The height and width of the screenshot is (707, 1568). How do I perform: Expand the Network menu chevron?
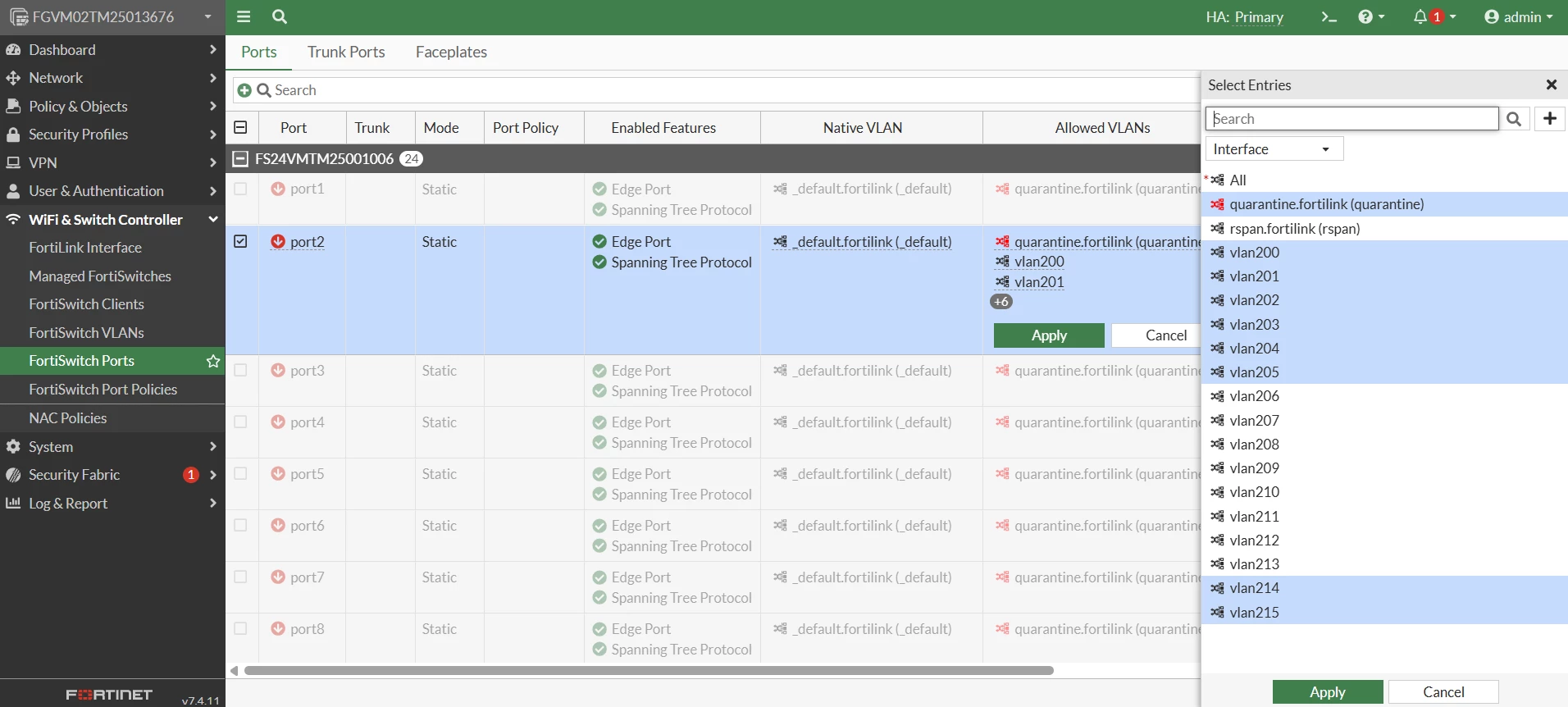(213, 78)
